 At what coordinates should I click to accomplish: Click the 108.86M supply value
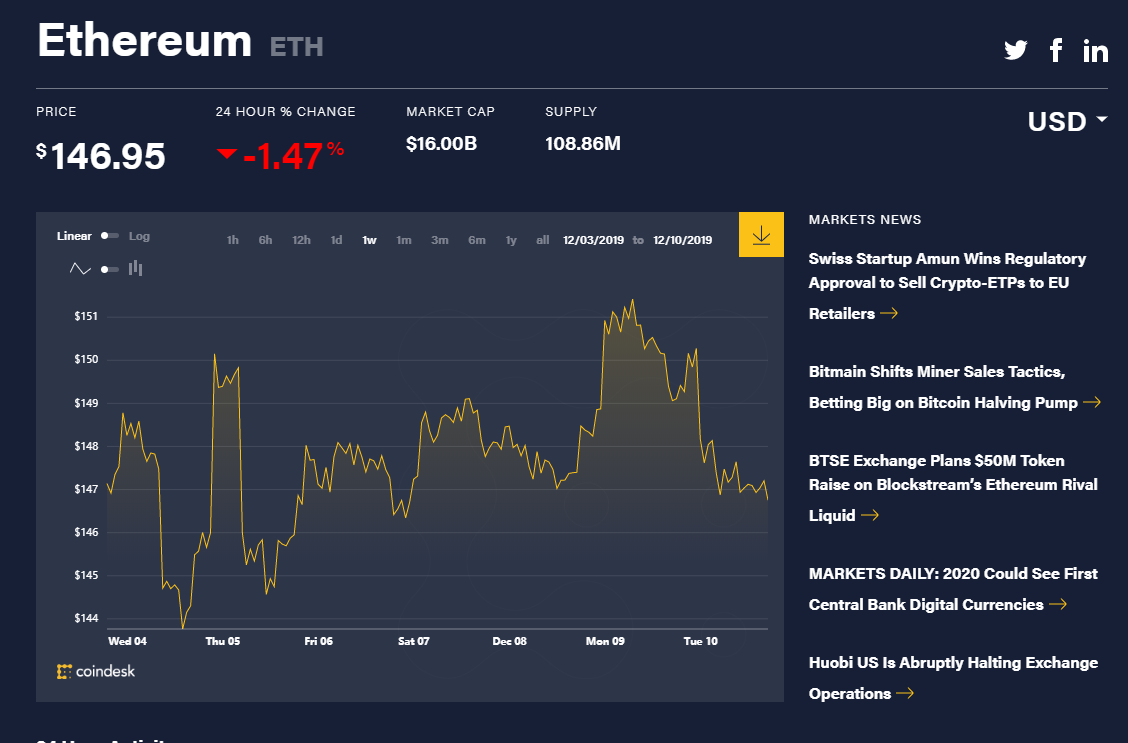point(583,144)
